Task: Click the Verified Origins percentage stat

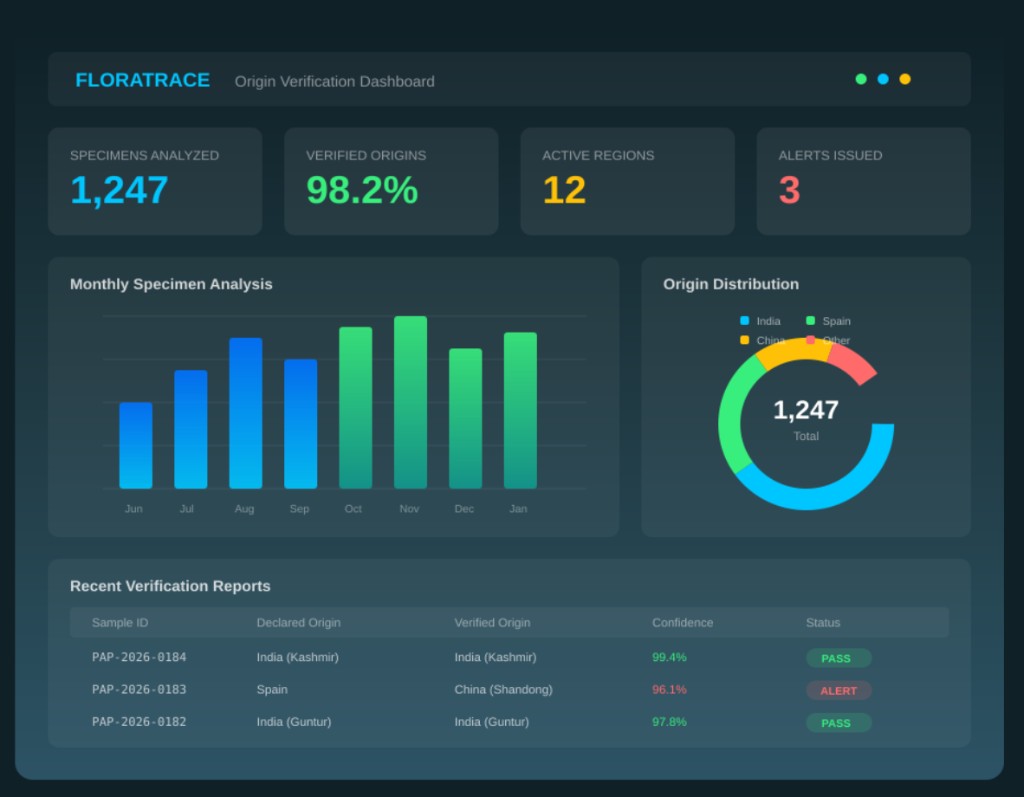Action: (362, 190)
